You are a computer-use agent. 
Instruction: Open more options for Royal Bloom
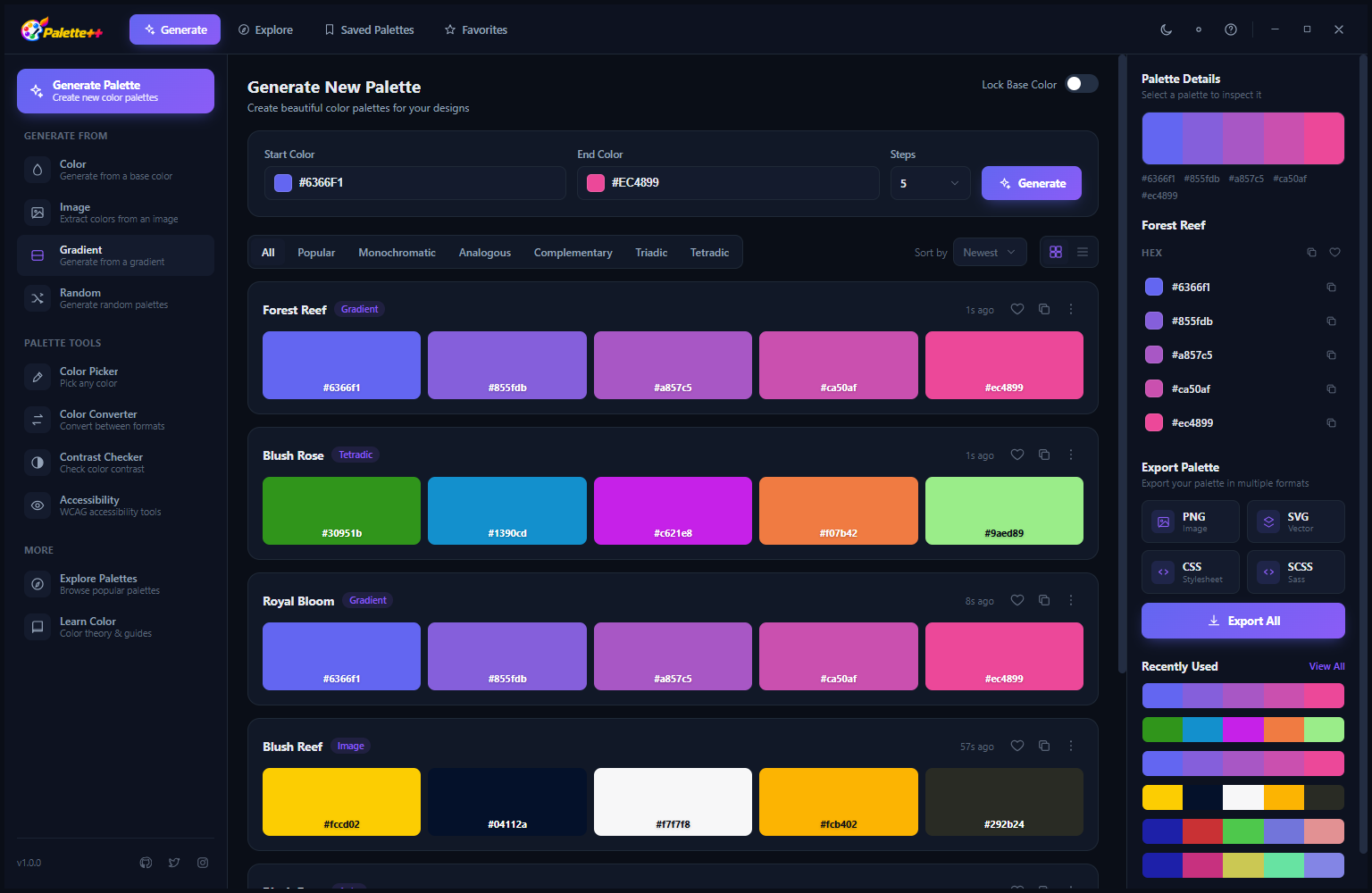(1071, 600)
